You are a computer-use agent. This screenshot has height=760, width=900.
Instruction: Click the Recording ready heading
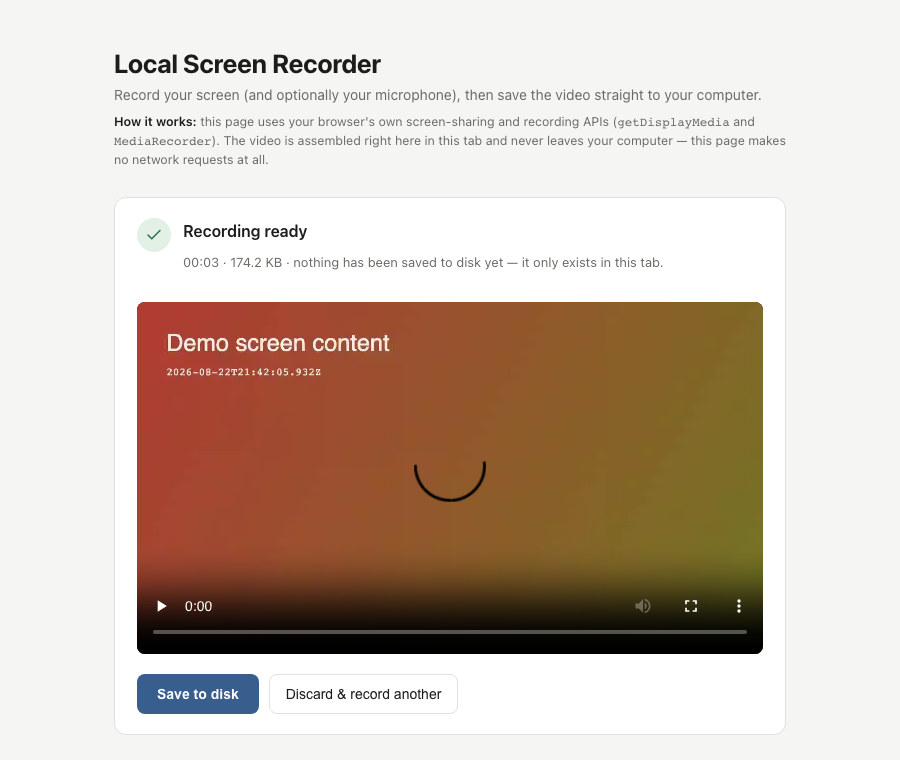pos(245,231)
